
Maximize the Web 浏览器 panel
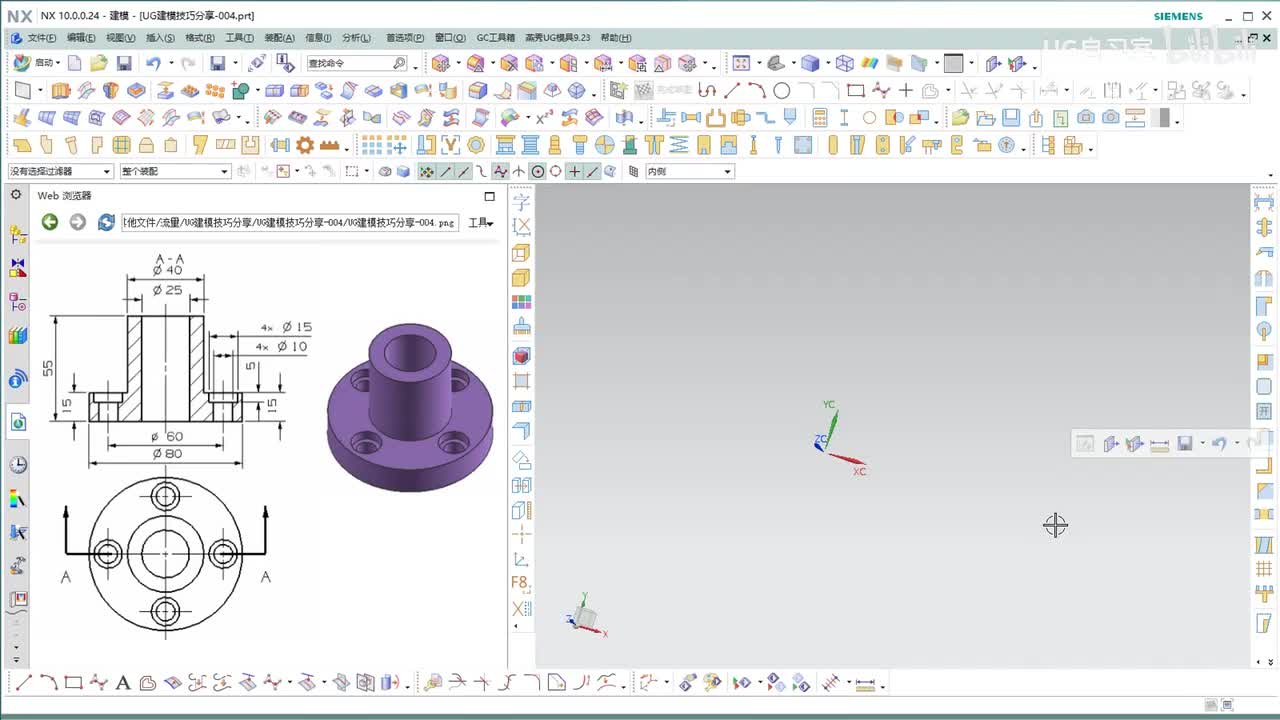click(x=489, y=196)
